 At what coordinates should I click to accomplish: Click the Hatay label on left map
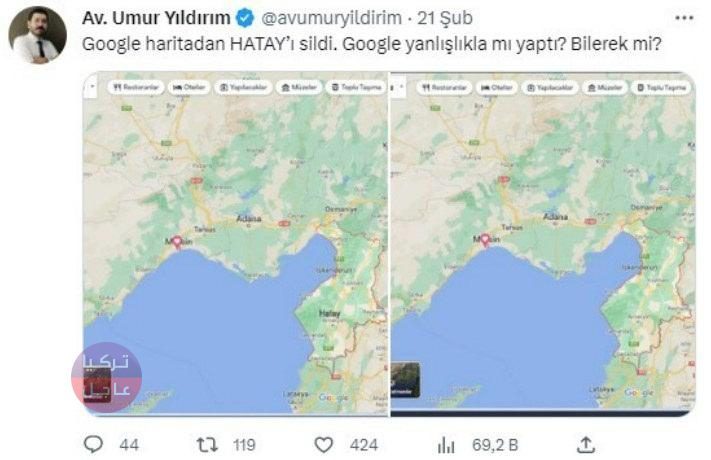[x=330, y=313]
